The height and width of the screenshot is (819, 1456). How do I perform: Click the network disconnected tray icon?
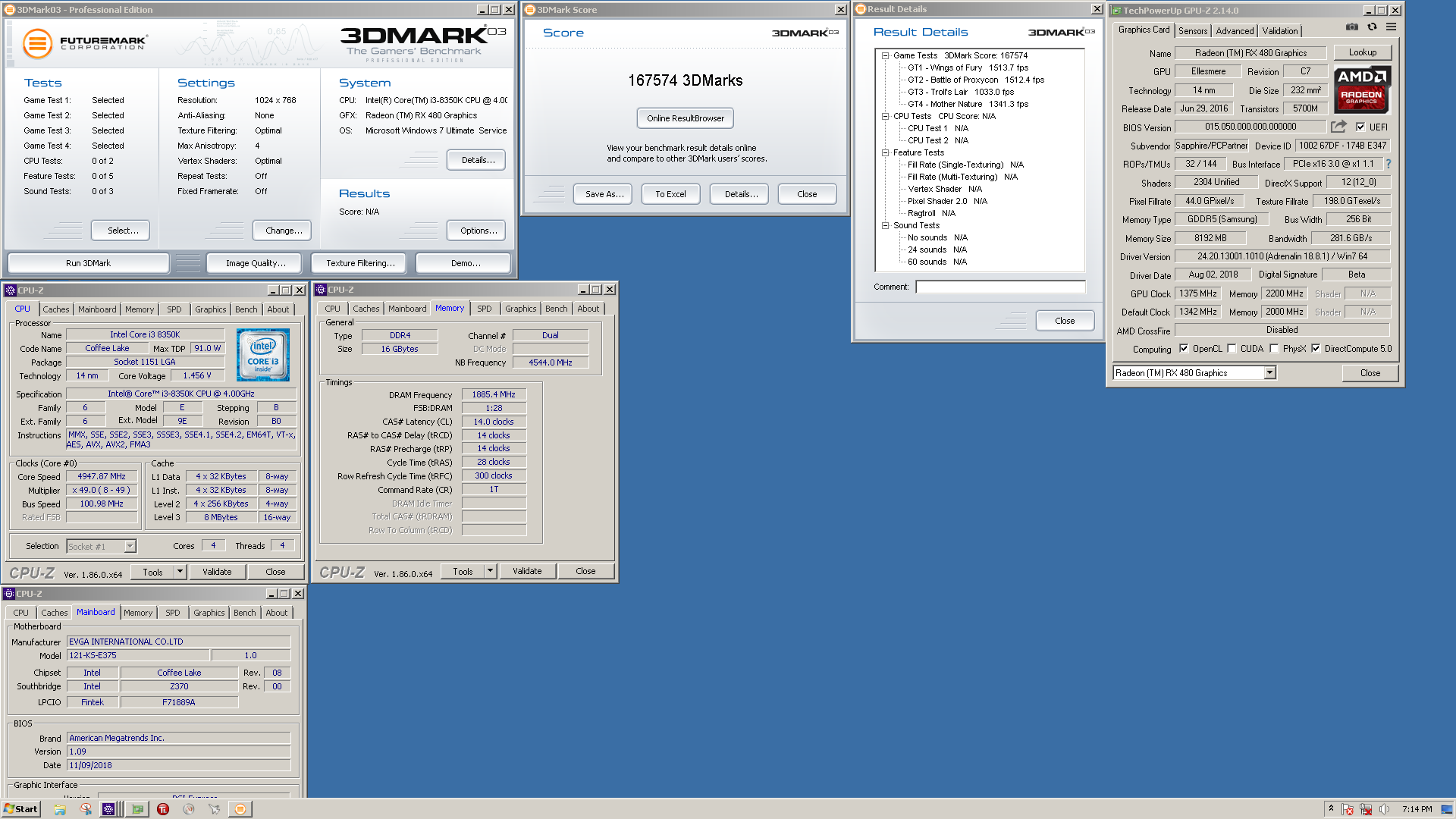(x=1366, y=809)
